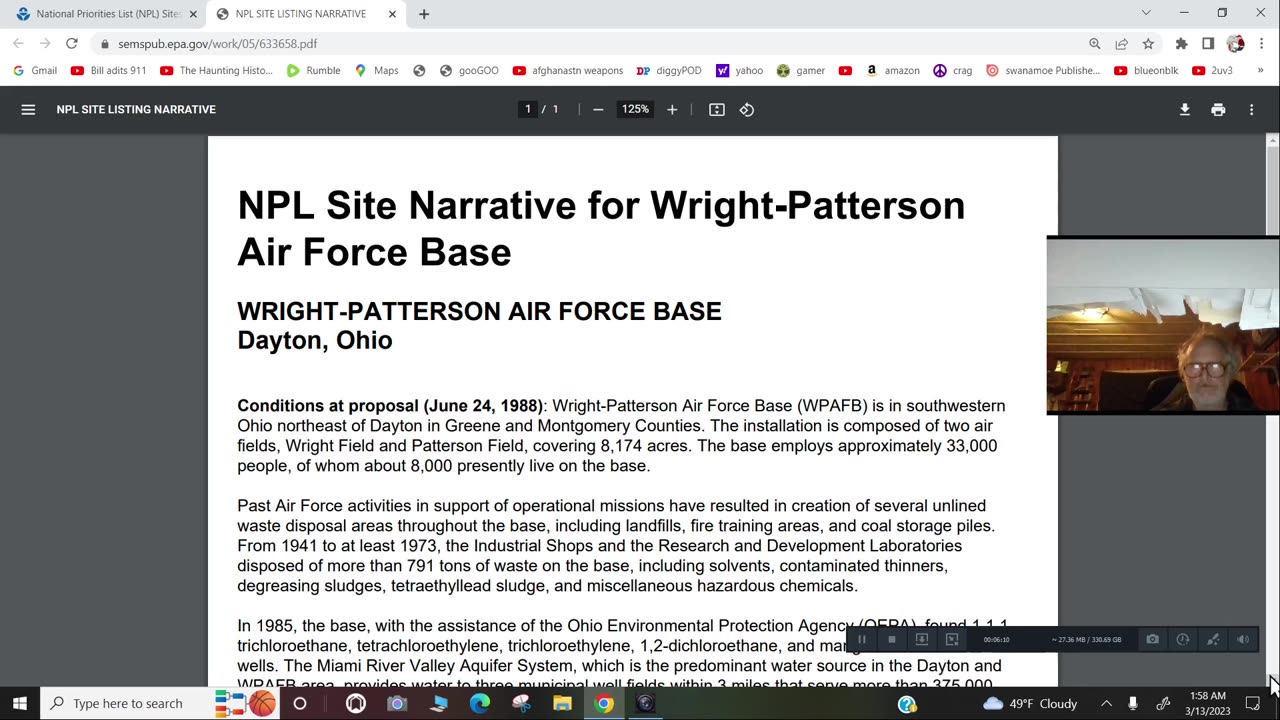Take a screenshot with recorder camera icon
Image resolution: width=1280 pixels, height=720 pixels.
click(x=1153, y=639)
